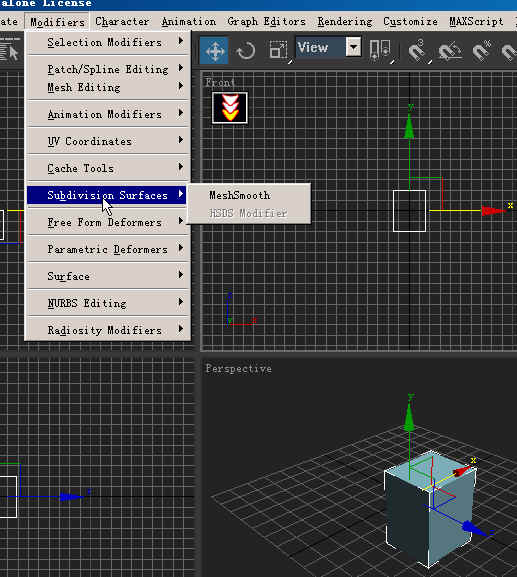This screenshot has height=577, width=517.
Task: Expand the Subdivision Surfaces submenu
Action: (107, 195)
